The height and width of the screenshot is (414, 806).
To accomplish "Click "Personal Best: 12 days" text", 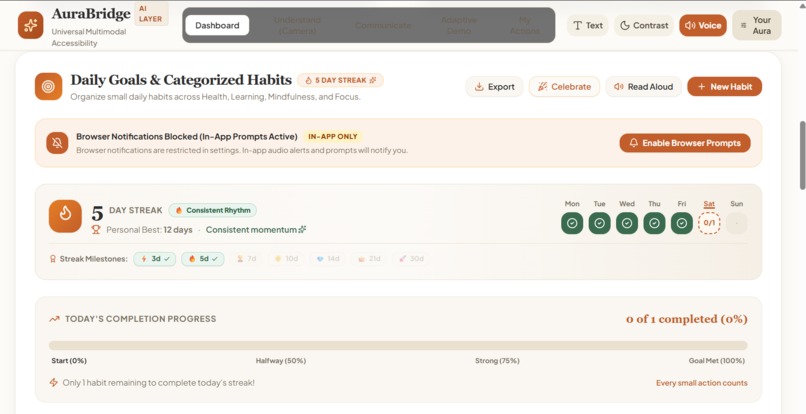I will (149, 230).
